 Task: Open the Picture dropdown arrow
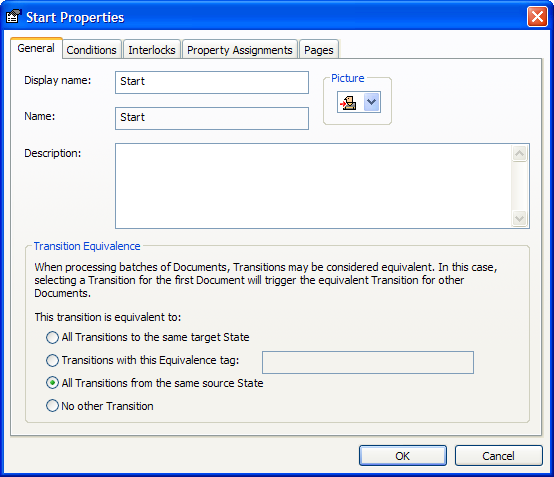(372, 102)
